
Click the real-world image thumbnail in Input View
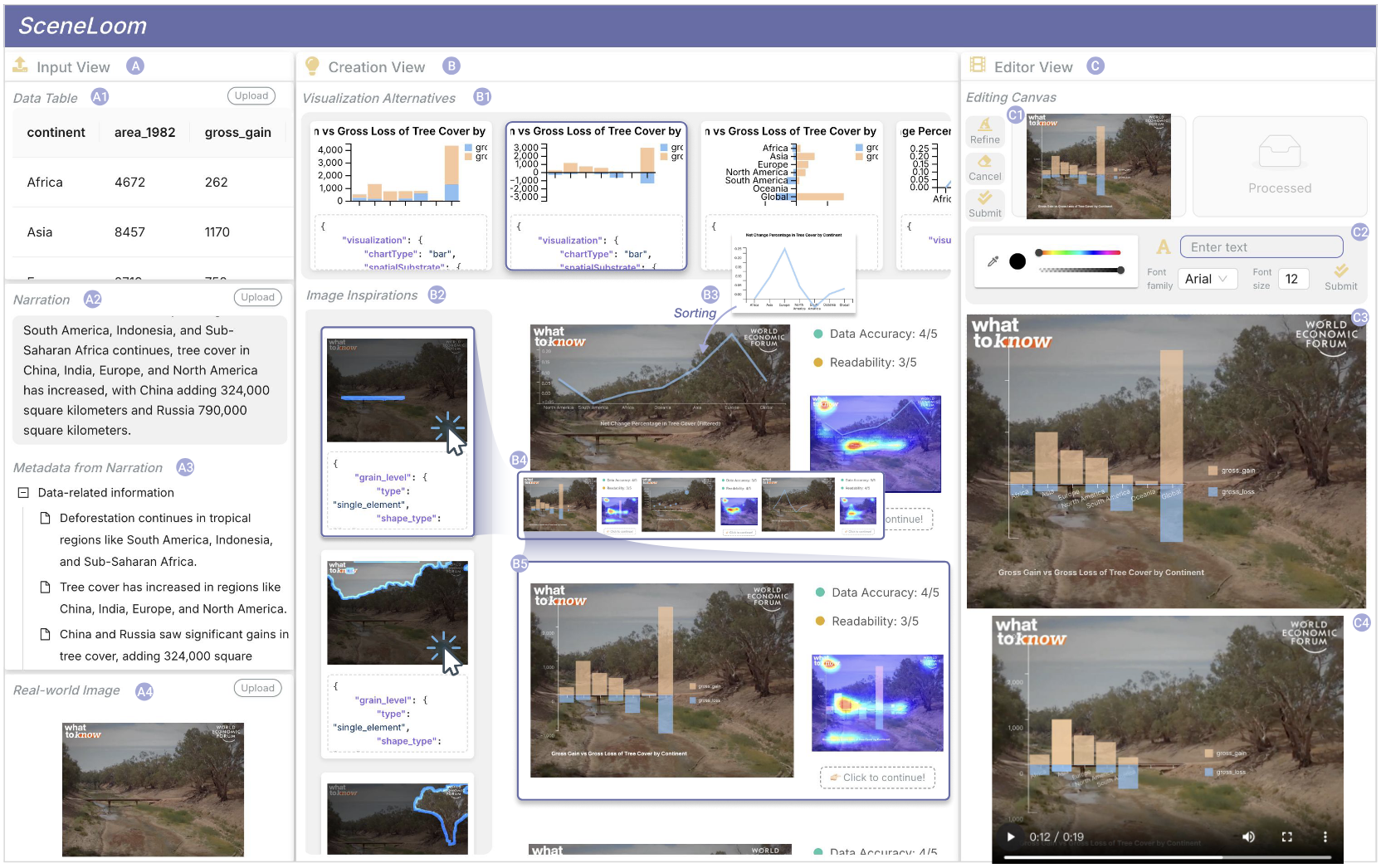153,788
